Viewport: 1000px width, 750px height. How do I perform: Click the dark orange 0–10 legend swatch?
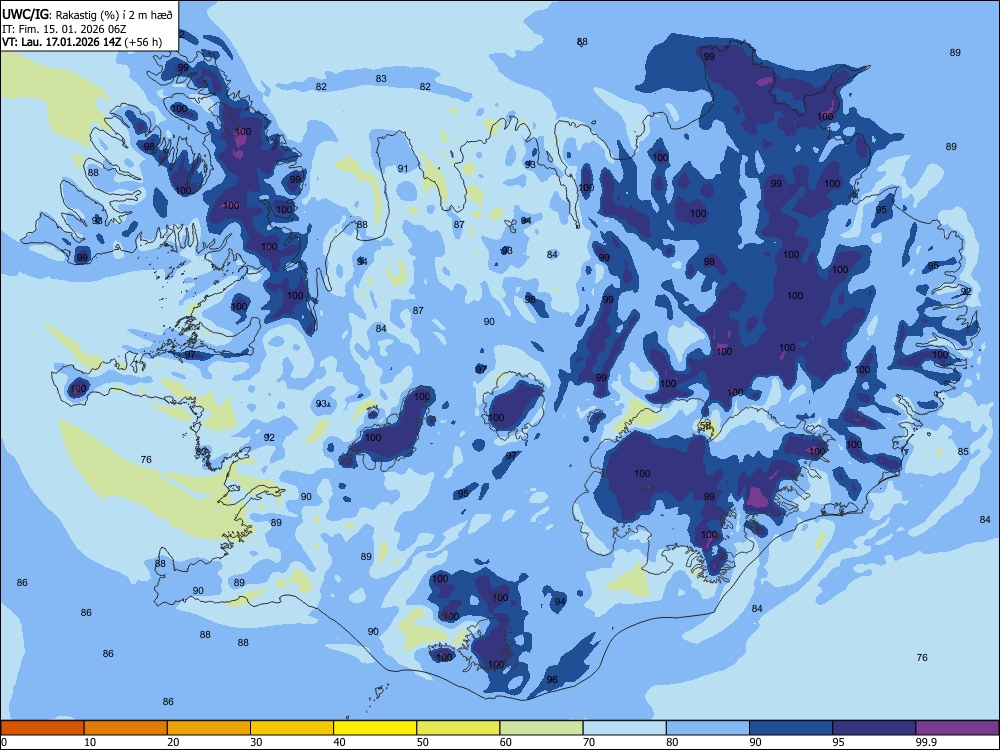click(42, 728)
